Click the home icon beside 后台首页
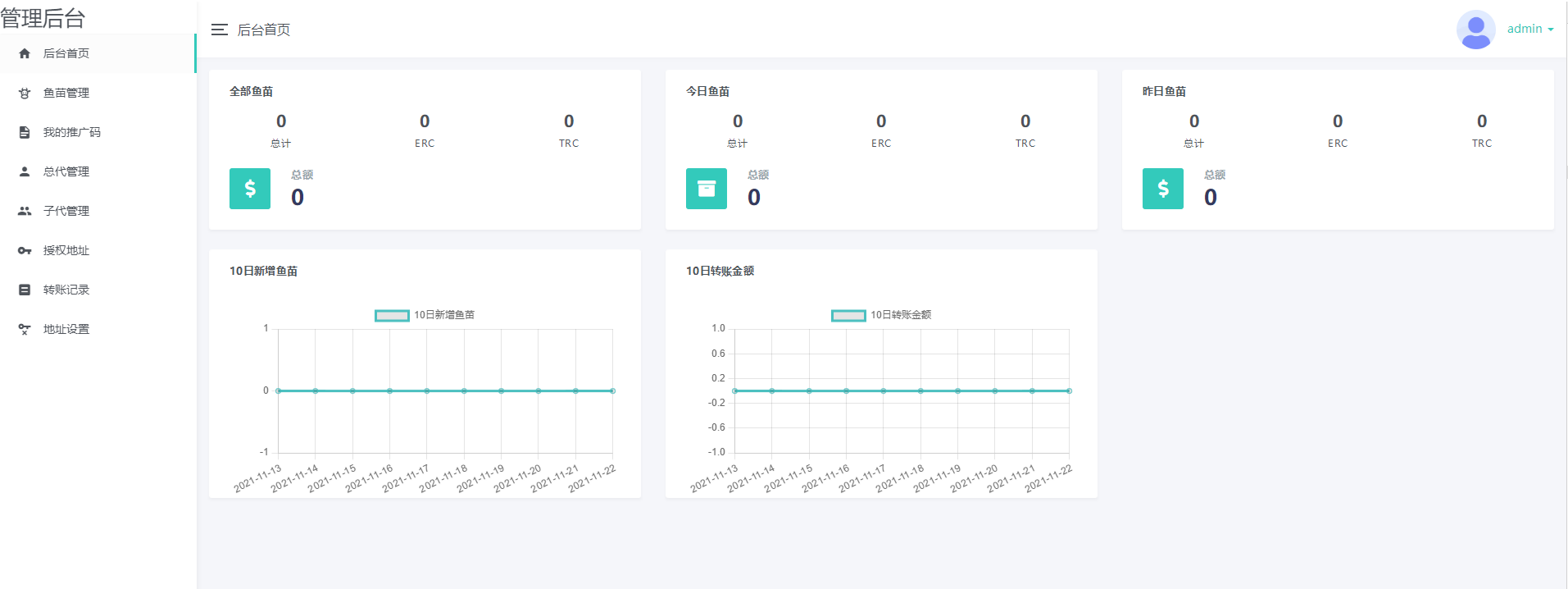 [x=25, y=53]
